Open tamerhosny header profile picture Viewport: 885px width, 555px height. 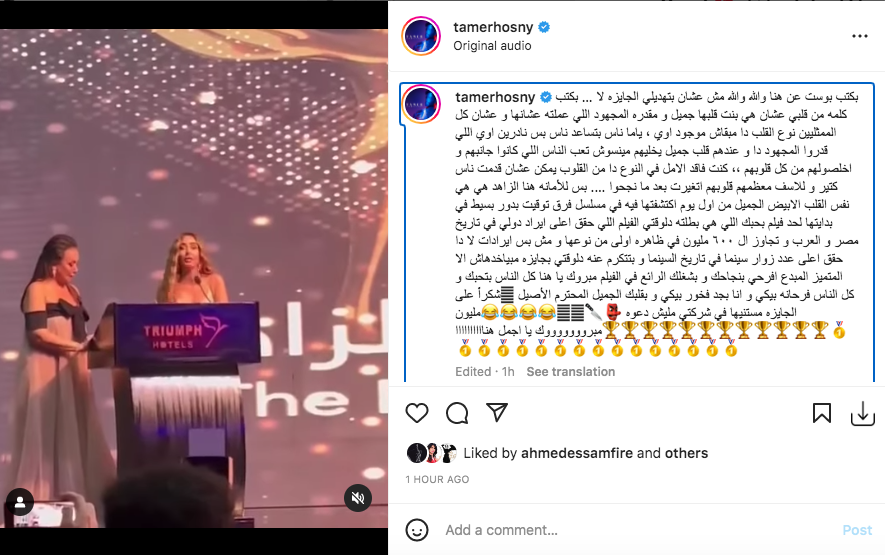(421, 36)
